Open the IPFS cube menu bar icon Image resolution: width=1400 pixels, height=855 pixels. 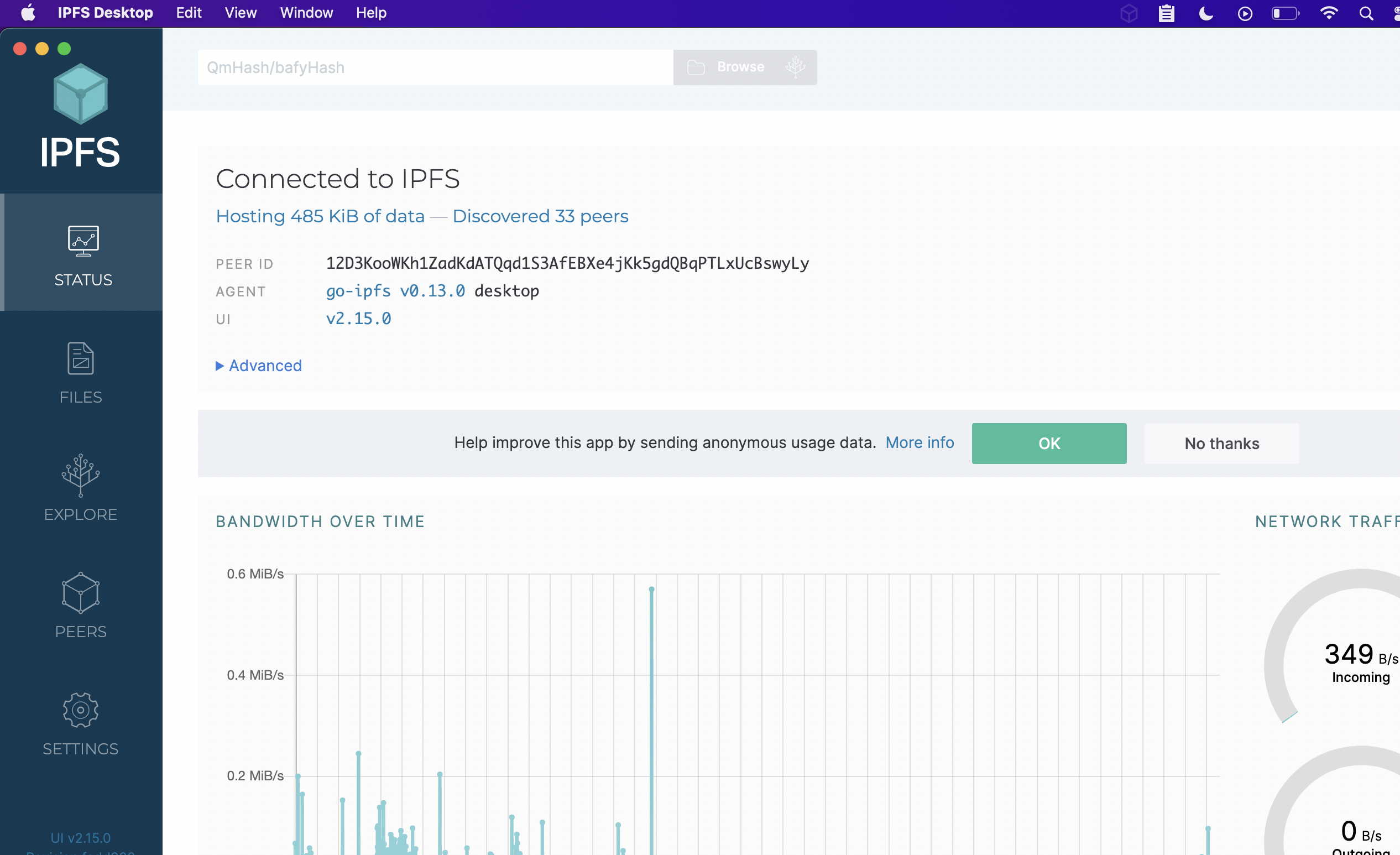tap(1129, 13)
